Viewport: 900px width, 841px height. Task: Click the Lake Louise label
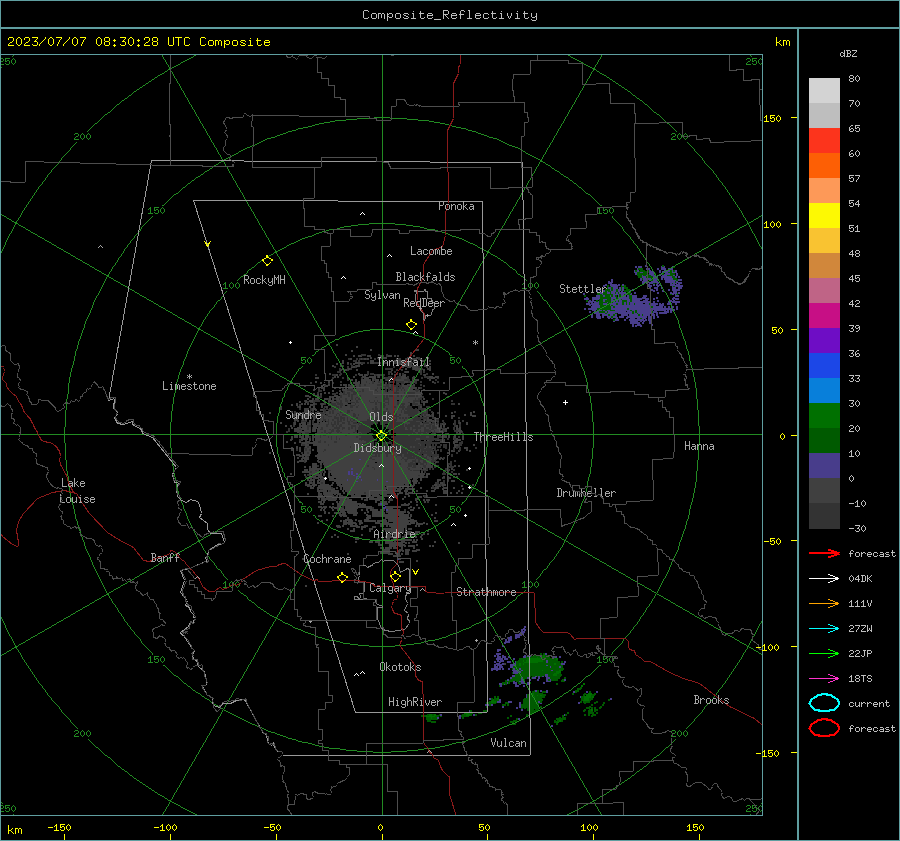tap(77, 491)
